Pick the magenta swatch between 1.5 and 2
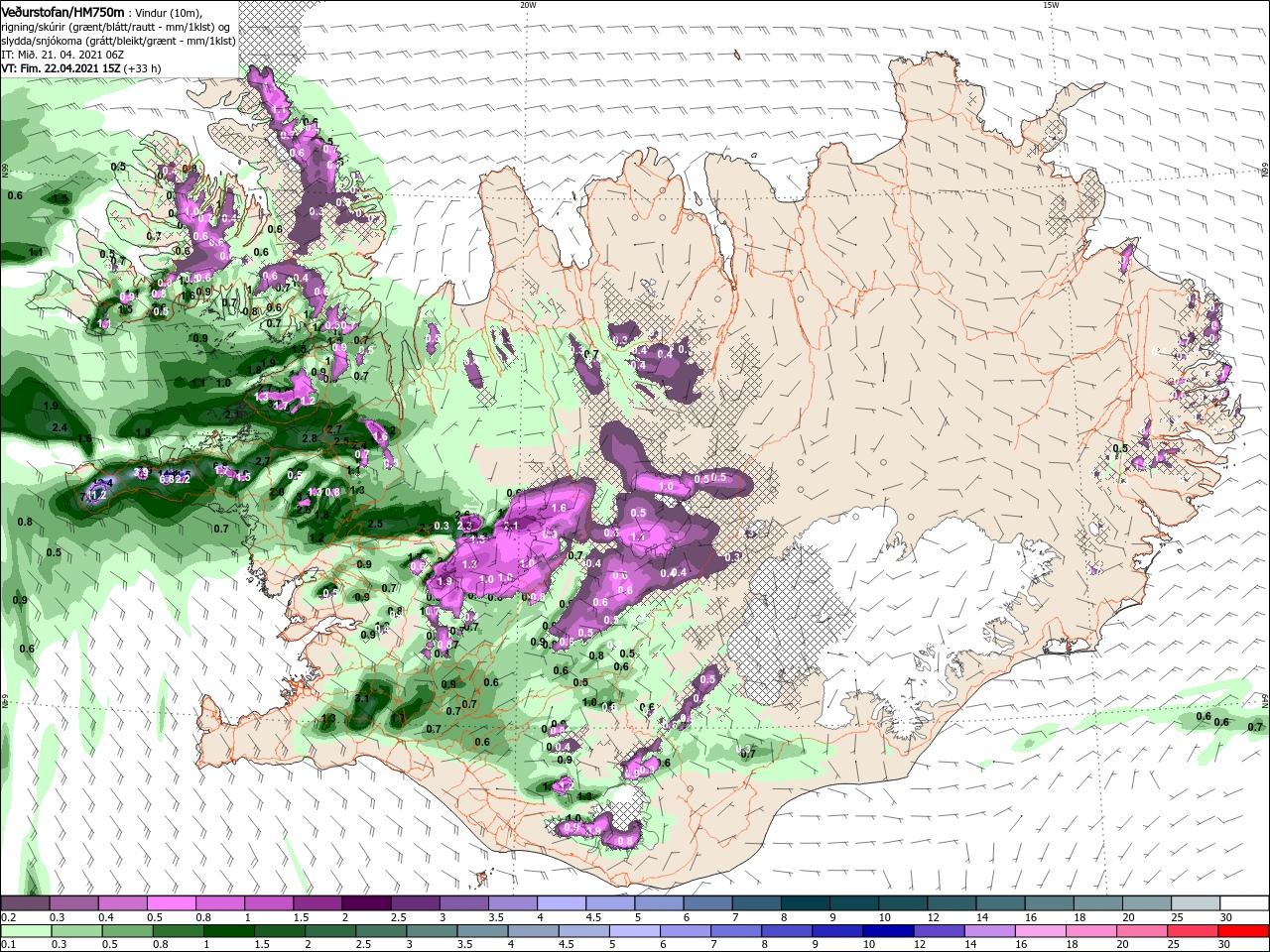This screenshot has width=1270, height=952. (x=317, y=902)
